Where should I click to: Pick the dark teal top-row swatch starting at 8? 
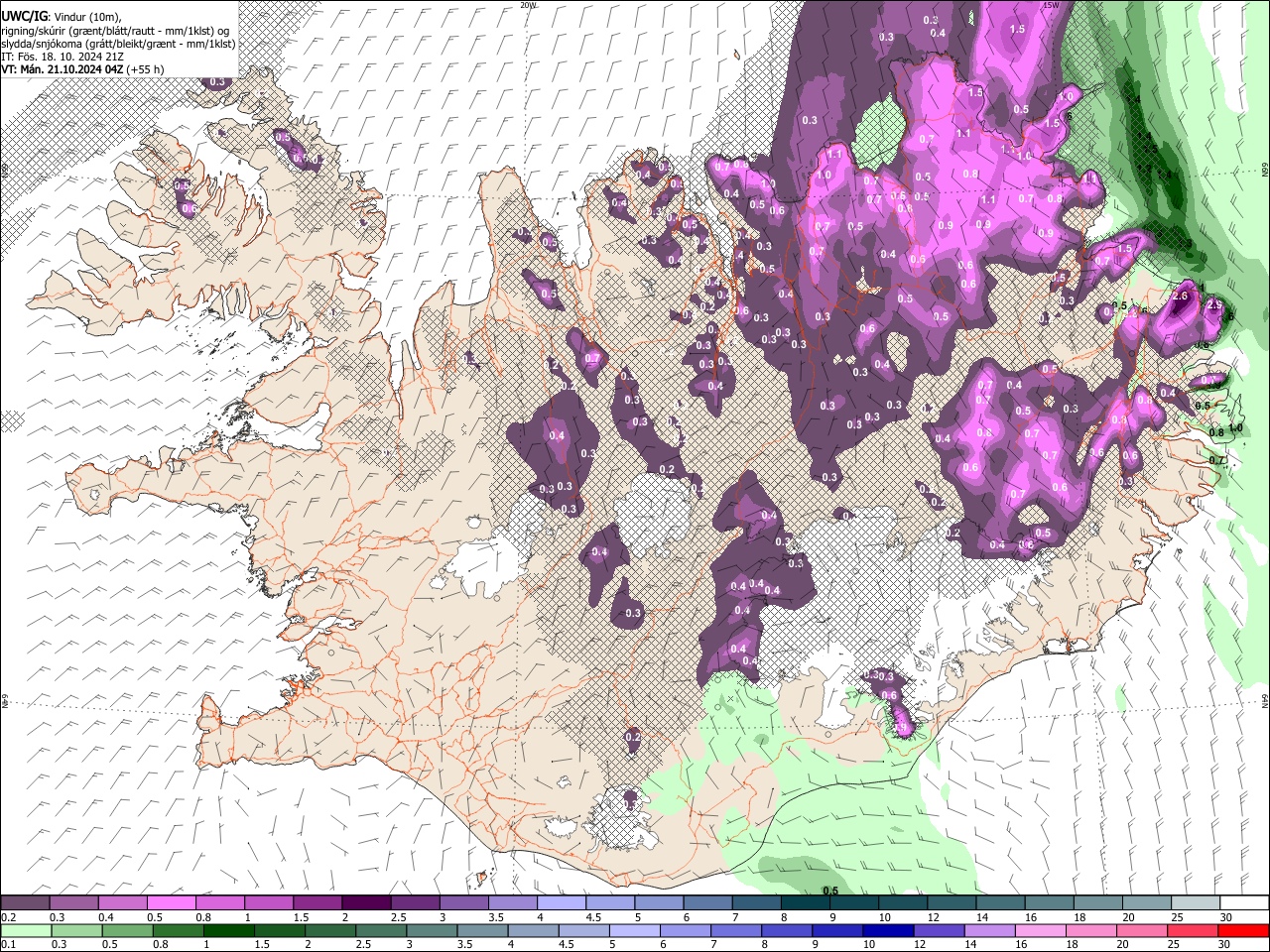coord(806,902)
